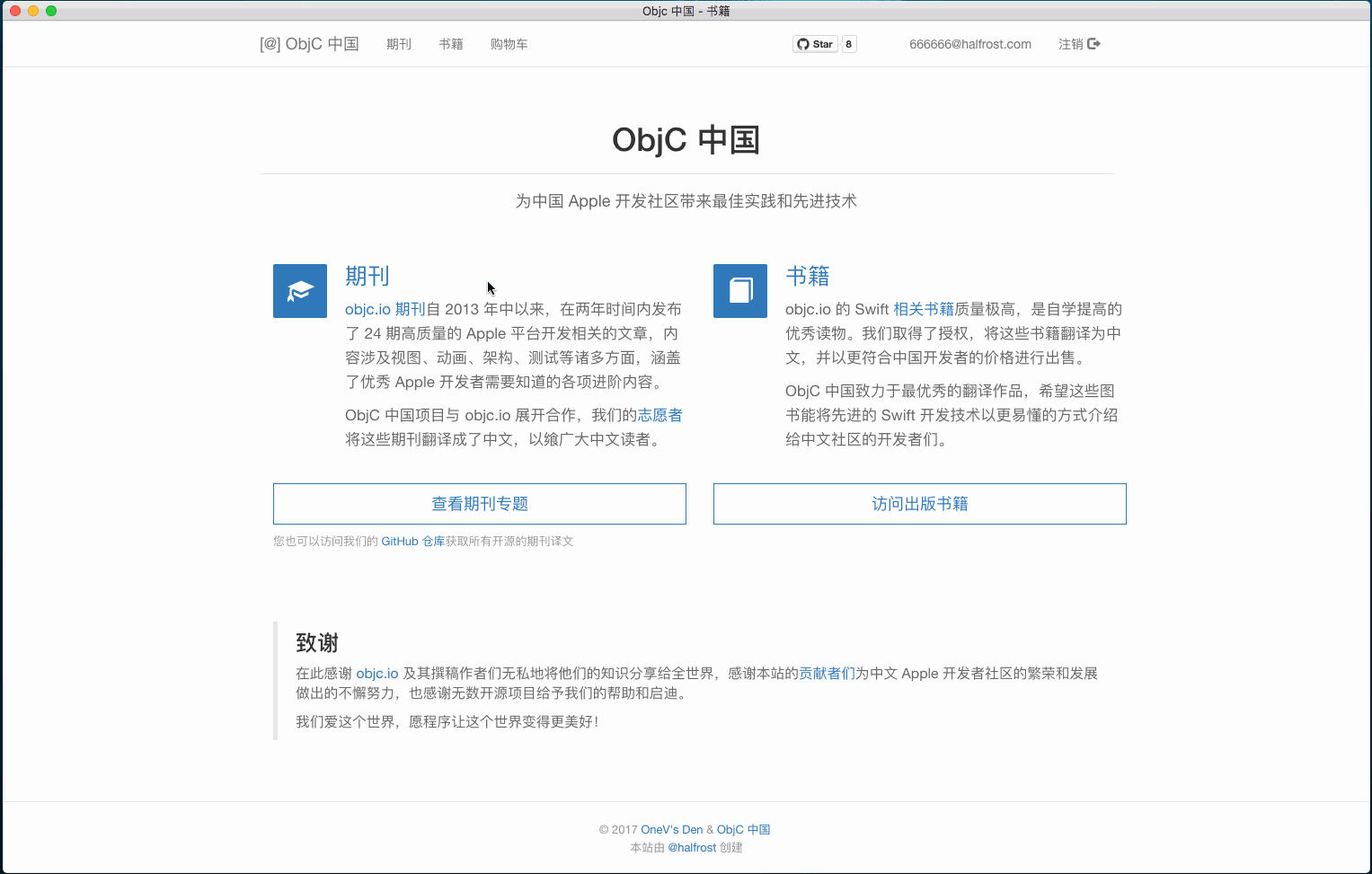
Task: Click the main heading ObjC 中国
Action: pyautogui.click(x=686, y=140)
